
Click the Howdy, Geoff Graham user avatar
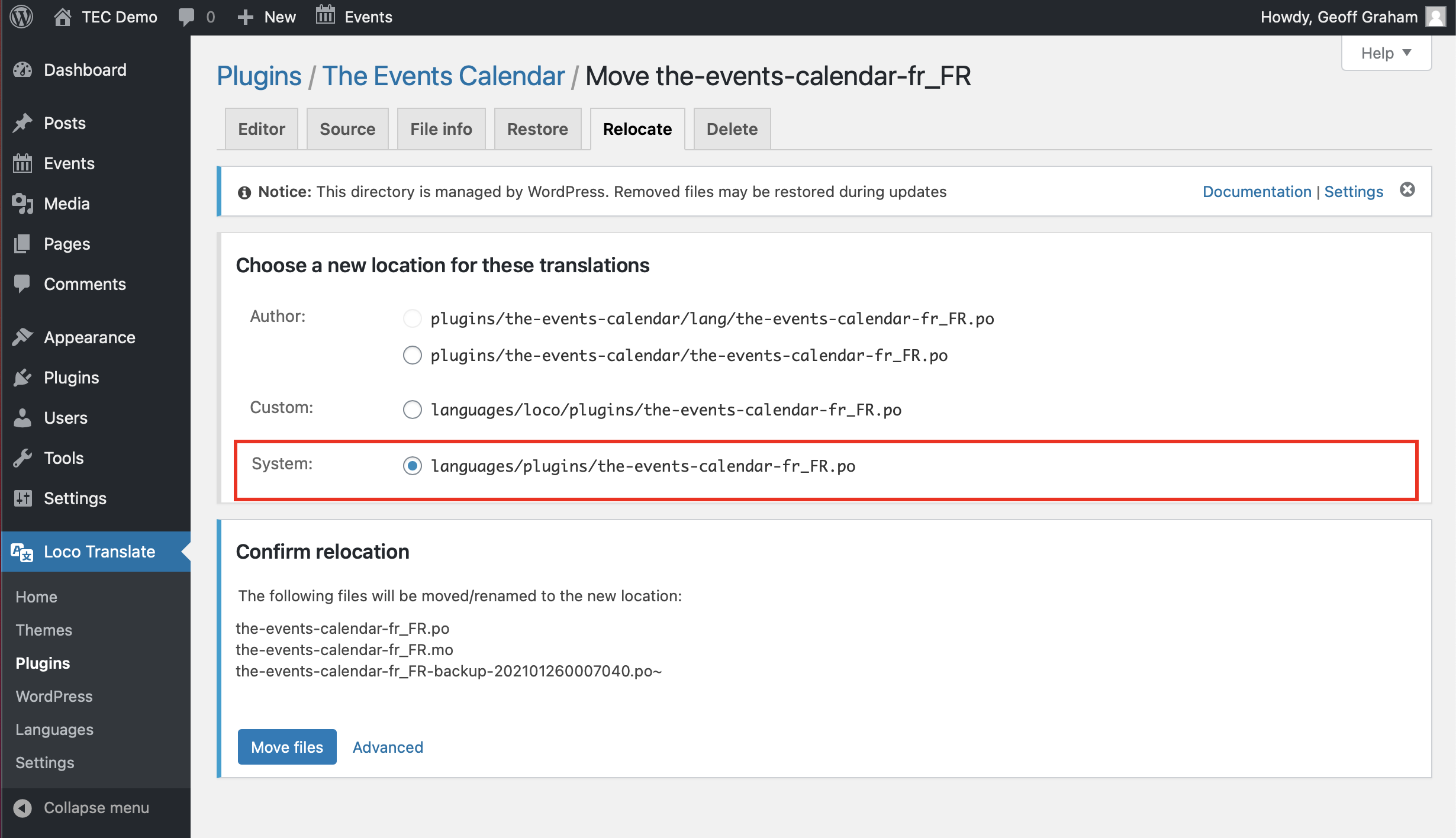pos(1436,17)
